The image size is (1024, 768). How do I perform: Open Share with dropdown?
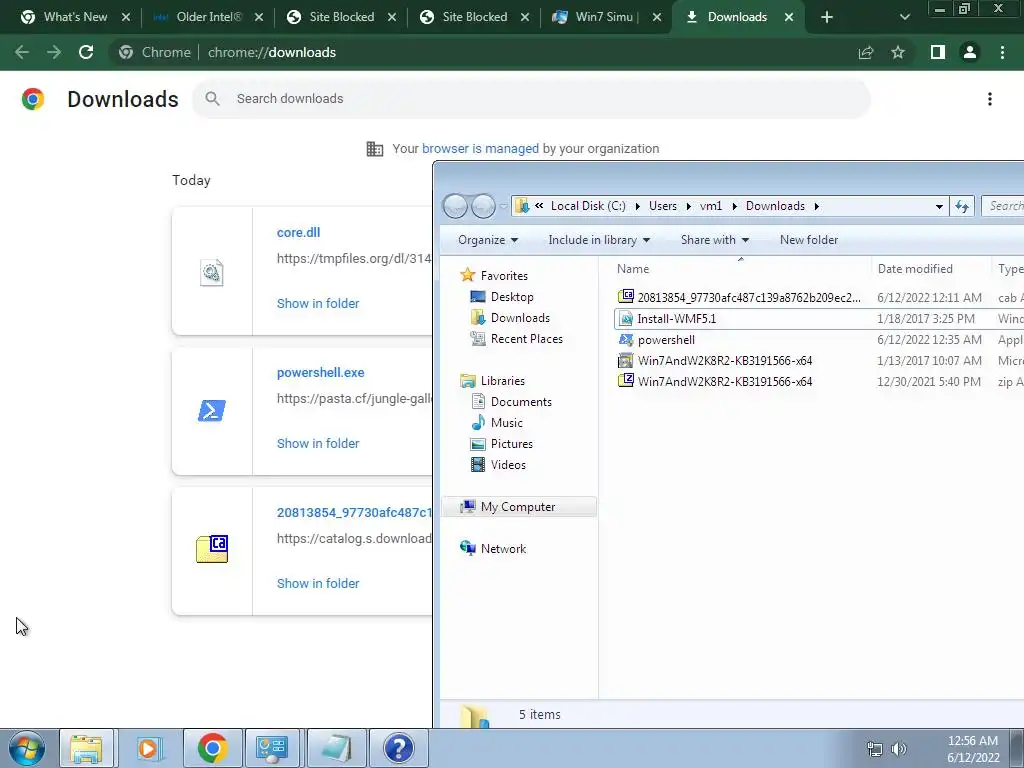[714, 240]
